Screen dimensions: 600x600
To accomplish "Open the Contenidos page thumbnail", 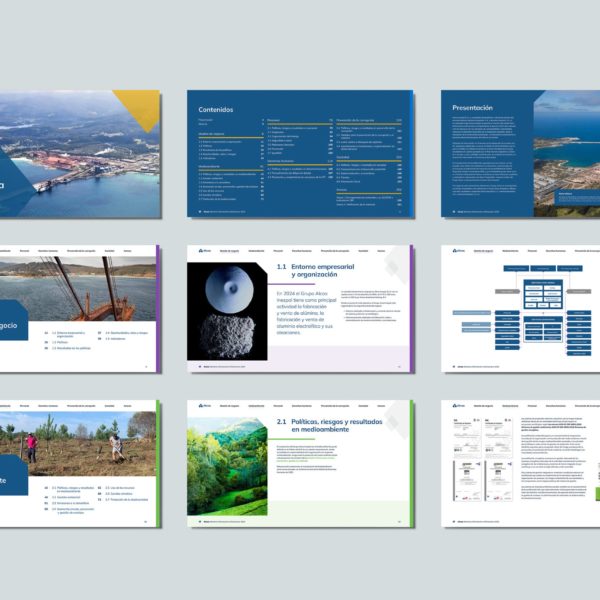I will (299, 154).
